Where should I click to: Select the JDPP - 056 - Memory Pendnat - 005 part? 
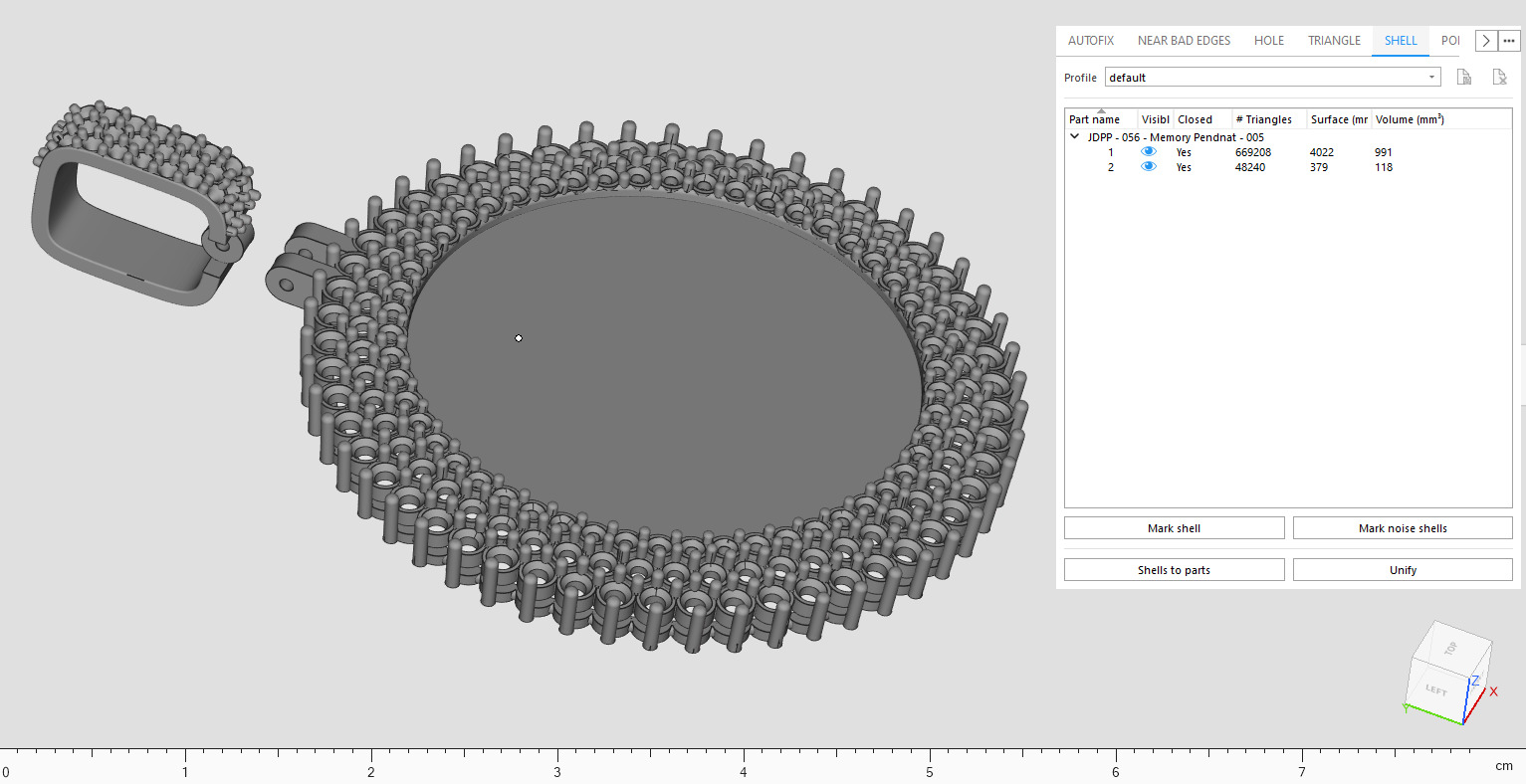pos(1176,137)
